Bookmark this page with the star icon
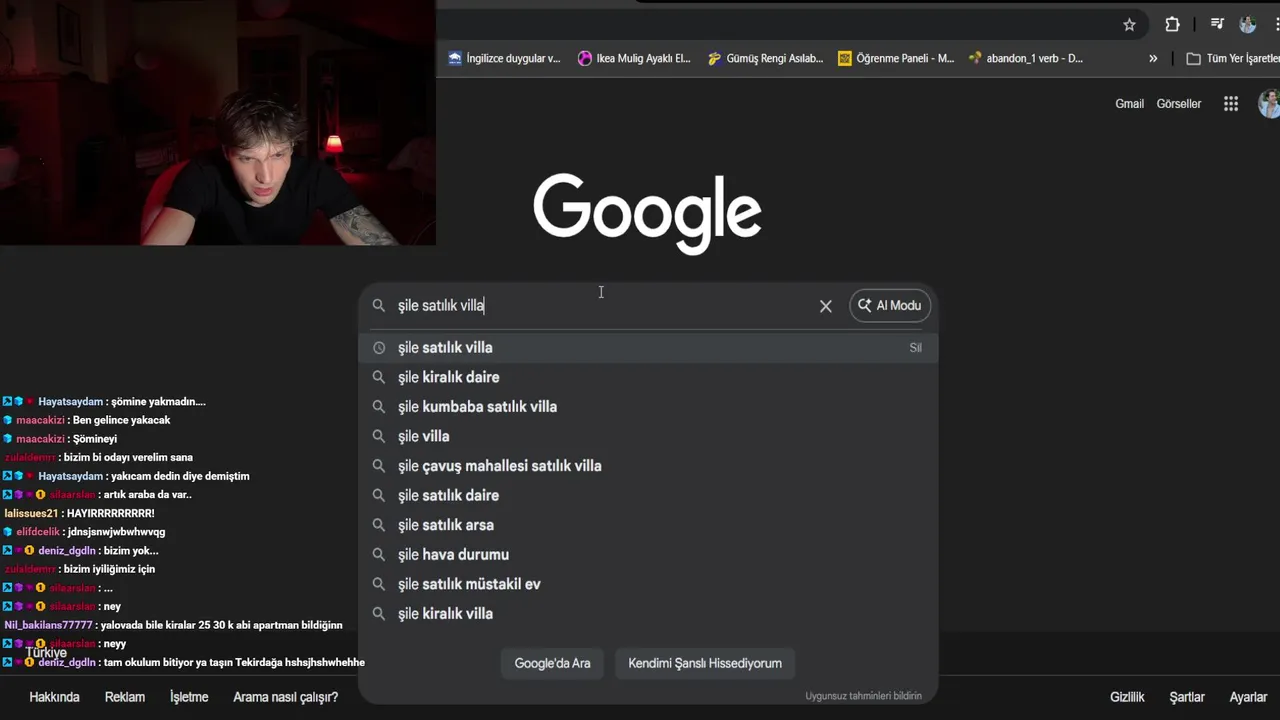The height and width of the screenshot is (720, 1280). 1129,25
